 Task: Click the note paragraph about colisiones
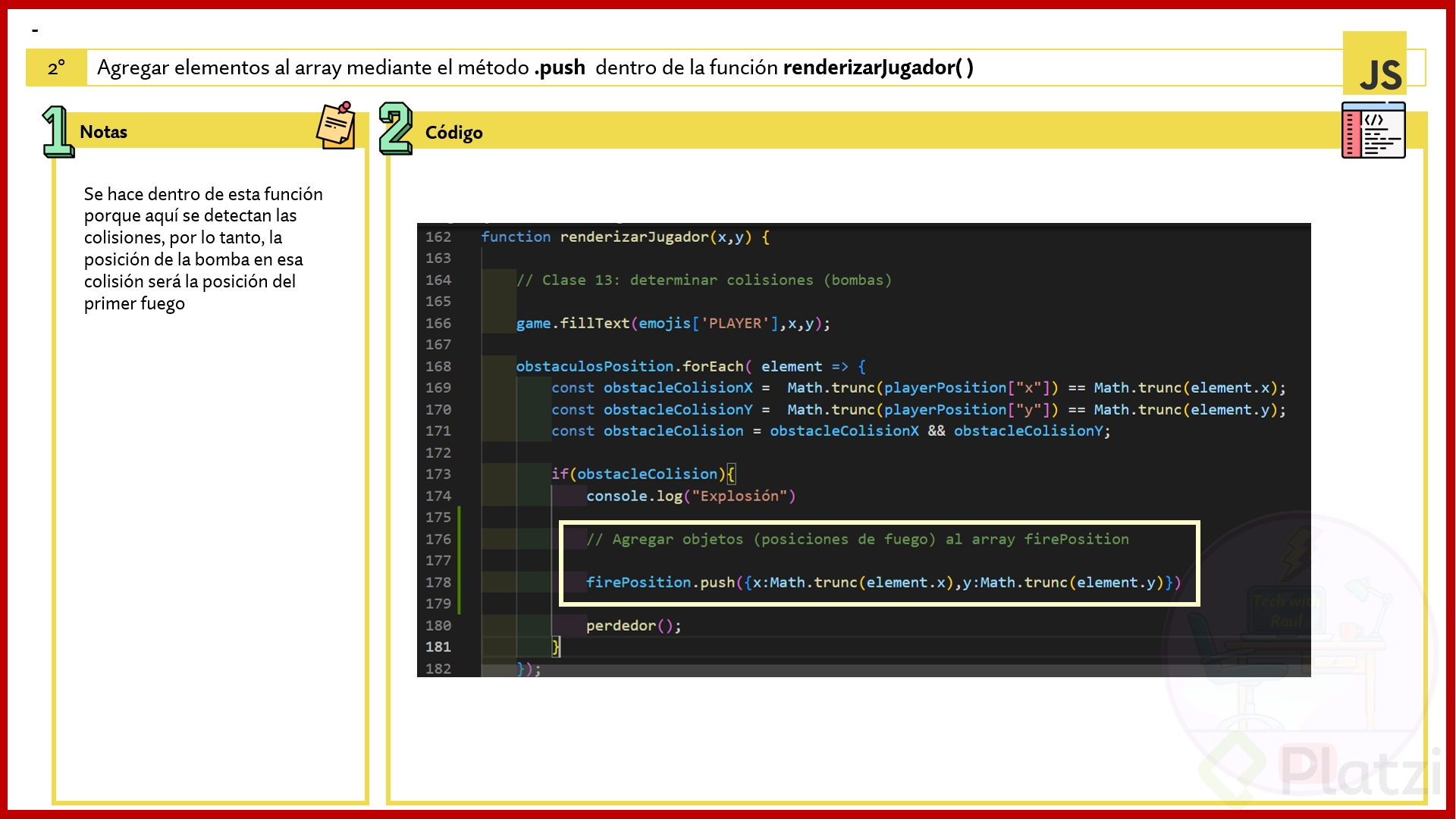click(203, 249)
